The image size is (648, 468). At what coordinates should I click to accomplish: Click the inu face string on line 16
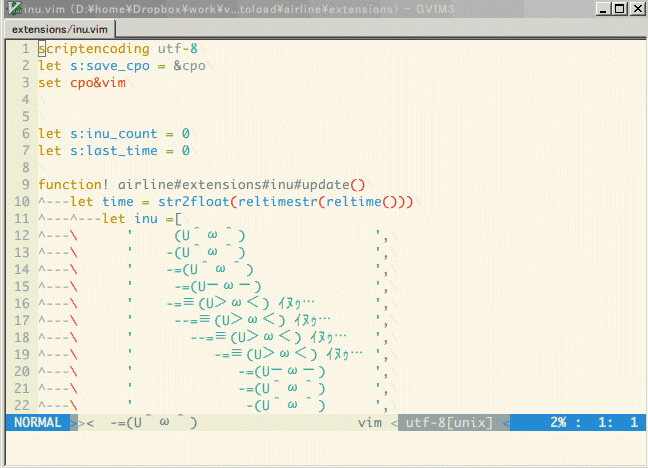(x=241, y=303)
